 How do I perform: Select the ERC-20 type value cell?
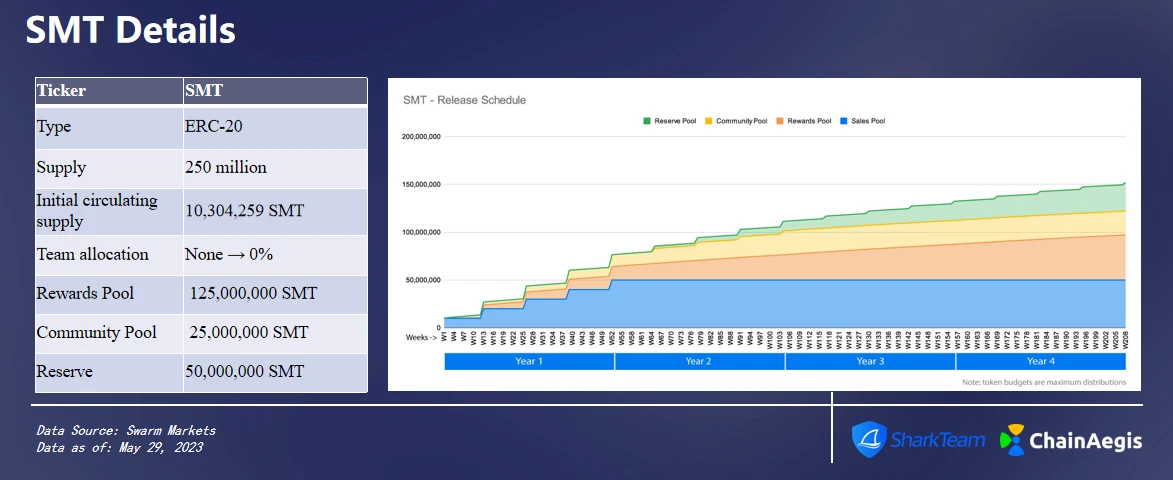275,127
